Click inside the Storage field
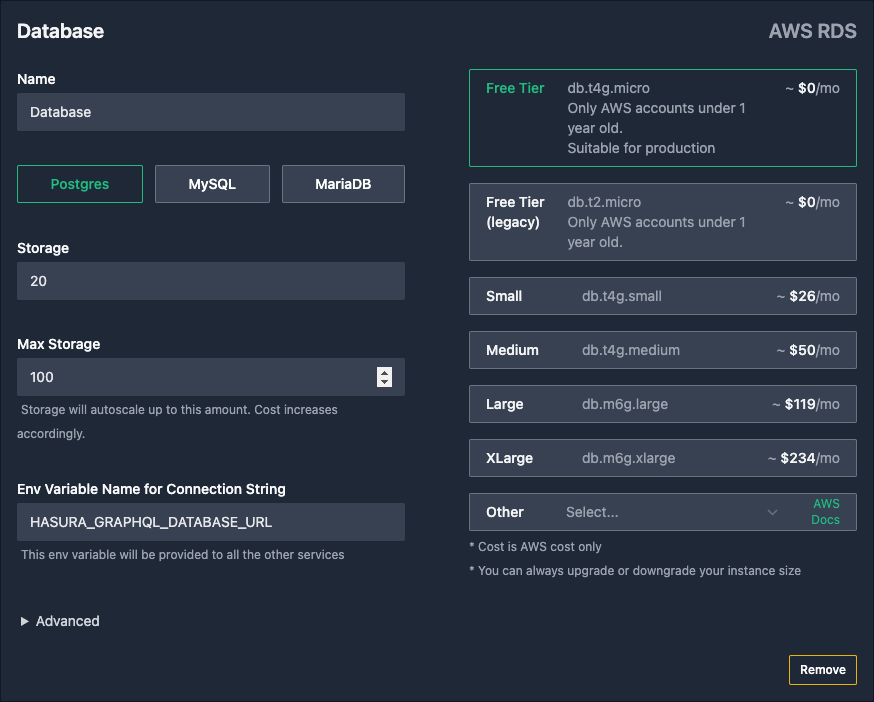The height and width of the screenshot is (702, 874). [x=210, y=281]
